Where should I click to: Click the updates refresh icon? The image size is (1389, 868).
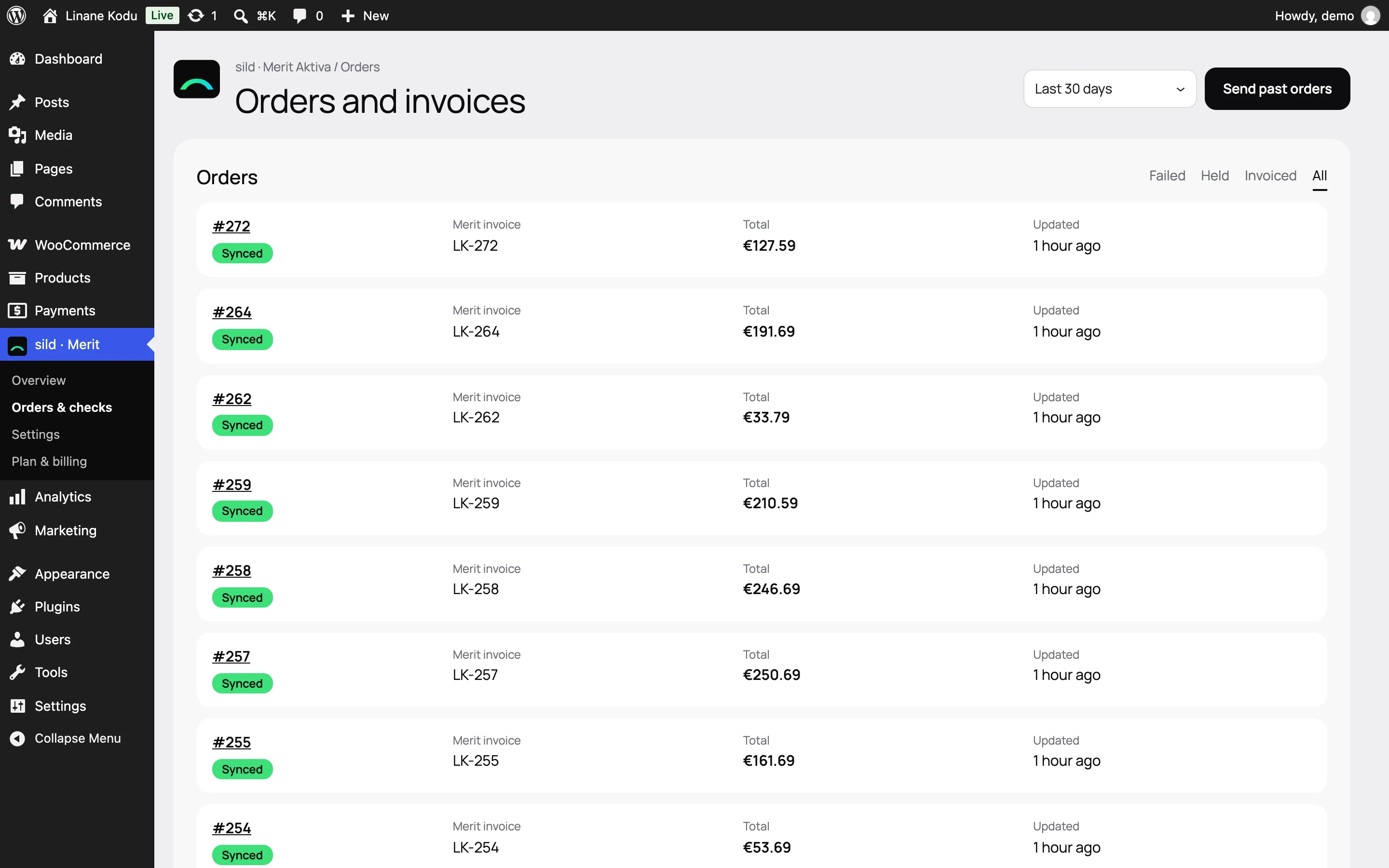196,15
